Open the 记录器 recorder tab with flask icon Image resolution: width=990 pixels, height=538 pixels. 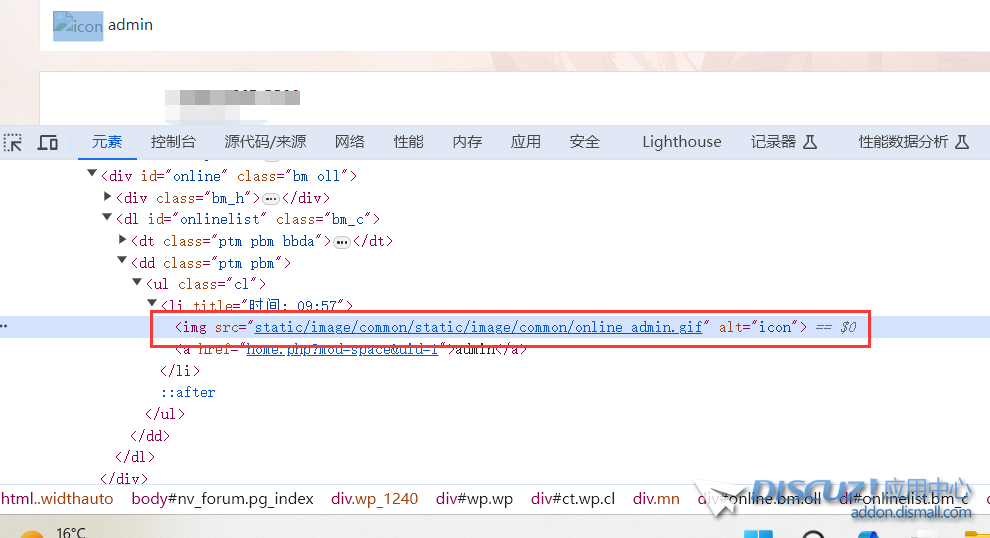tap(783, 142)
